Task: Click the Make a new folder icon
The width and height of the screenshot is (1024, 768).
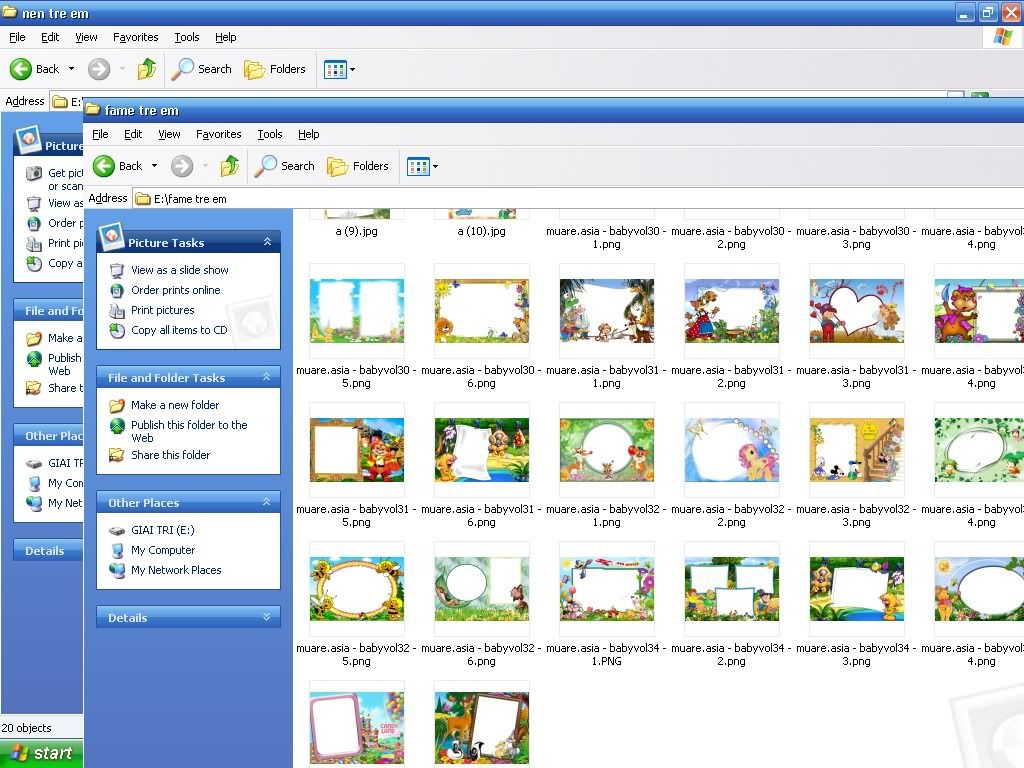Action: (117, 406)
